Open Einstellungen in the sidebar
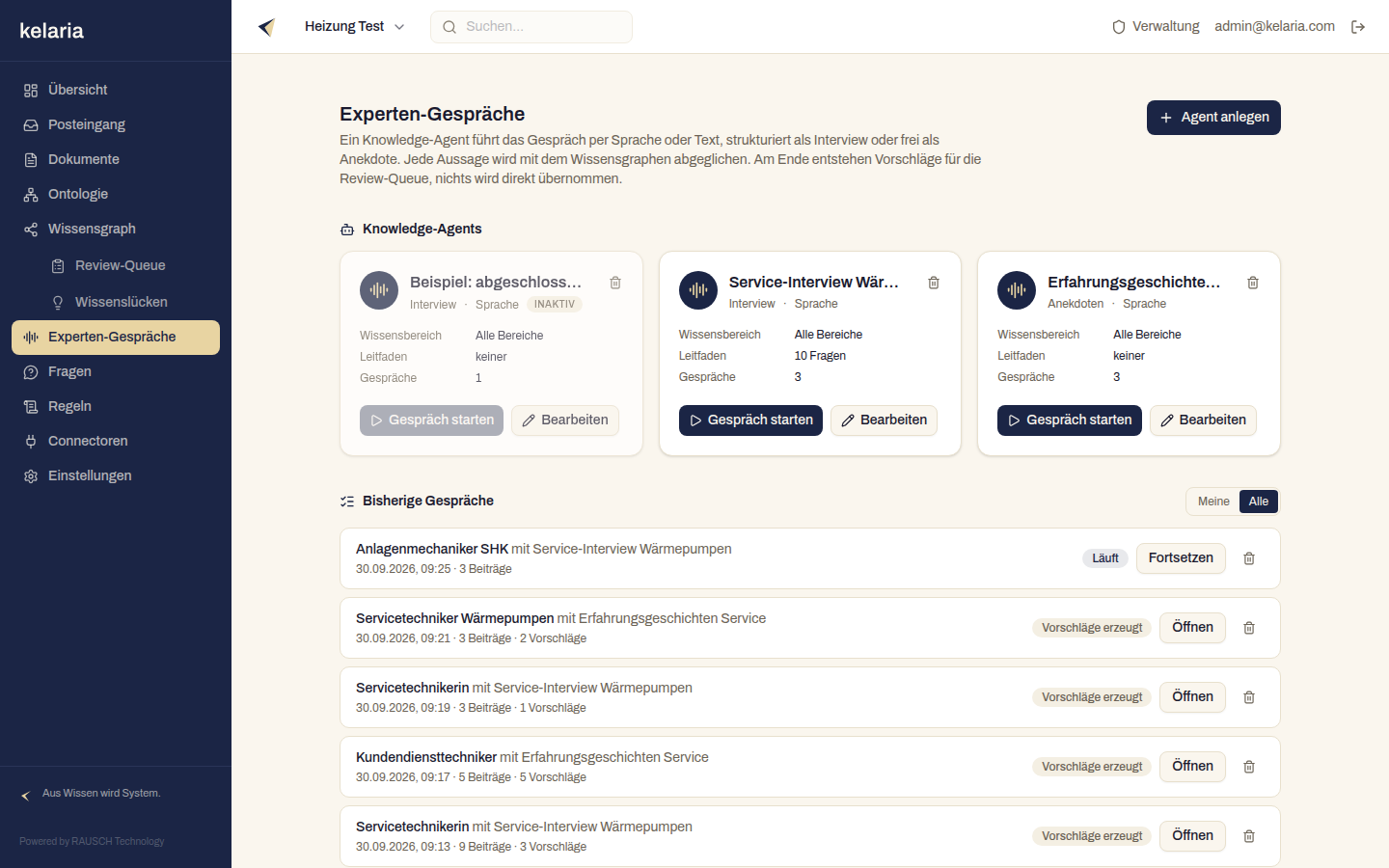This screenshot has height=868, width=1389. [116, 475]
